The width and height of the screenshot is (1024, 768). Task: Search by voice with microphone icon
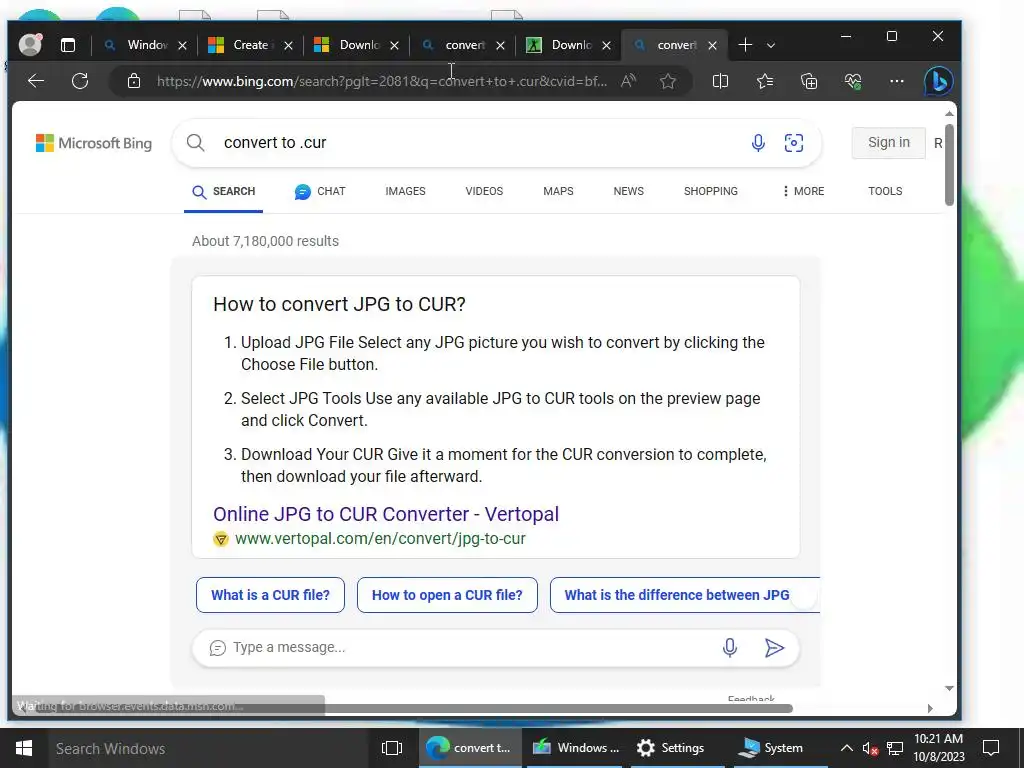point(758,142)
